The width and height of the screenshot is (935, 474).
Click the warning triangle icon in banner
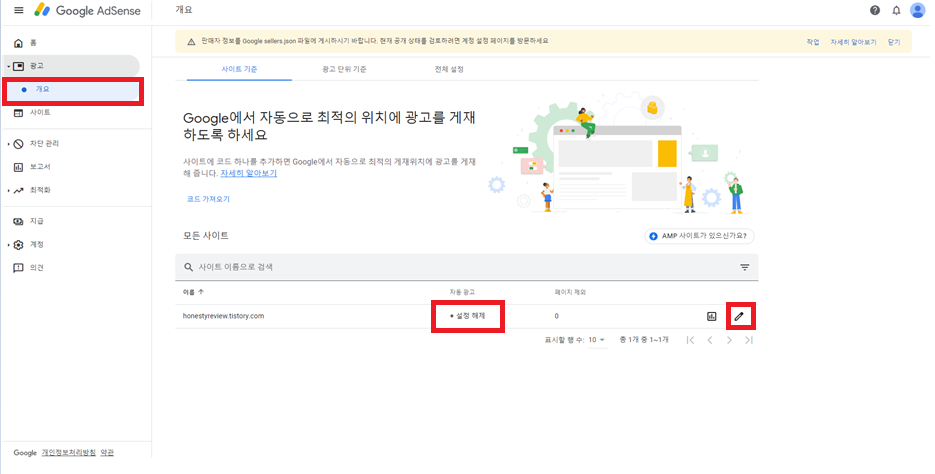point(191,42)
